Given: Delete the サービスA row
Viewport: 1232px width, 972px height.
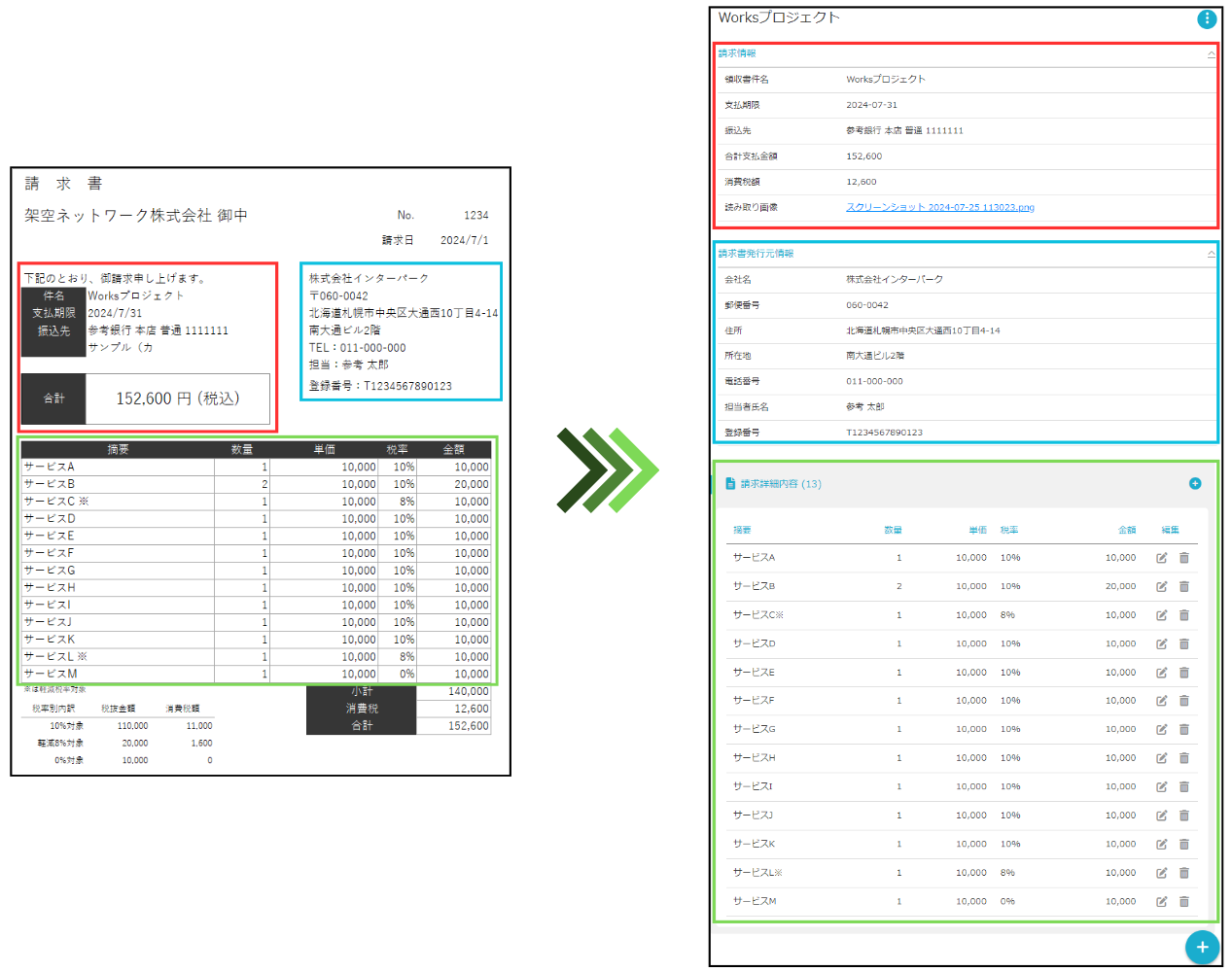Looking at the screenshot, I should coord(1184,558).
